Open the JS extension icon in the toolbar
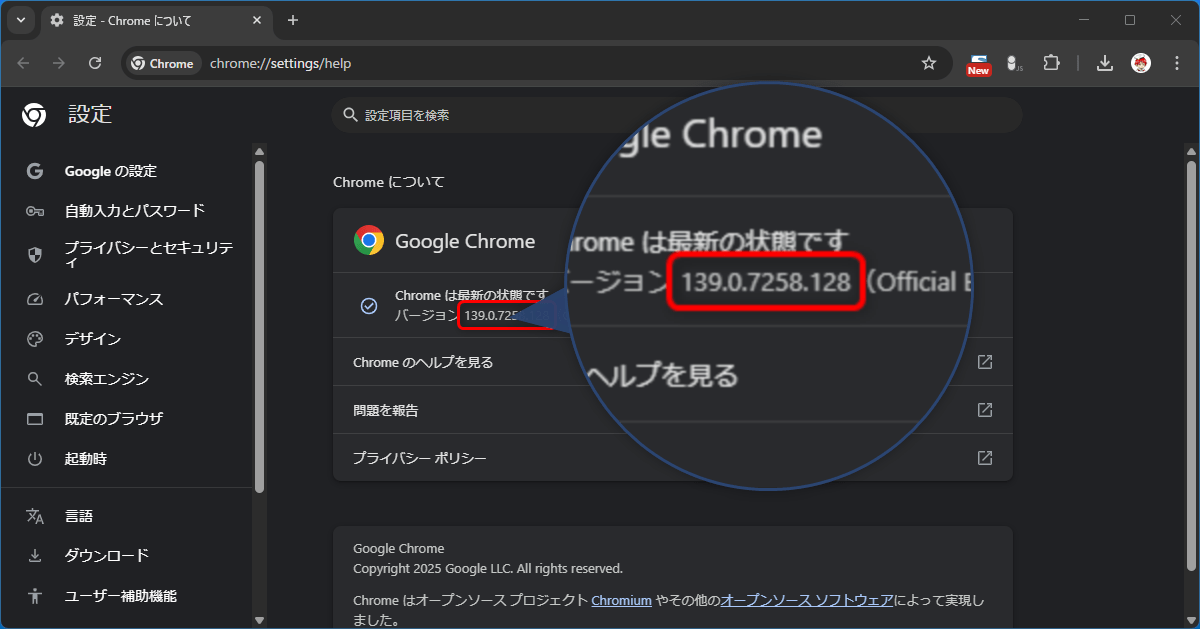This screenshot has height=629, width=1200. (1013, 64)
